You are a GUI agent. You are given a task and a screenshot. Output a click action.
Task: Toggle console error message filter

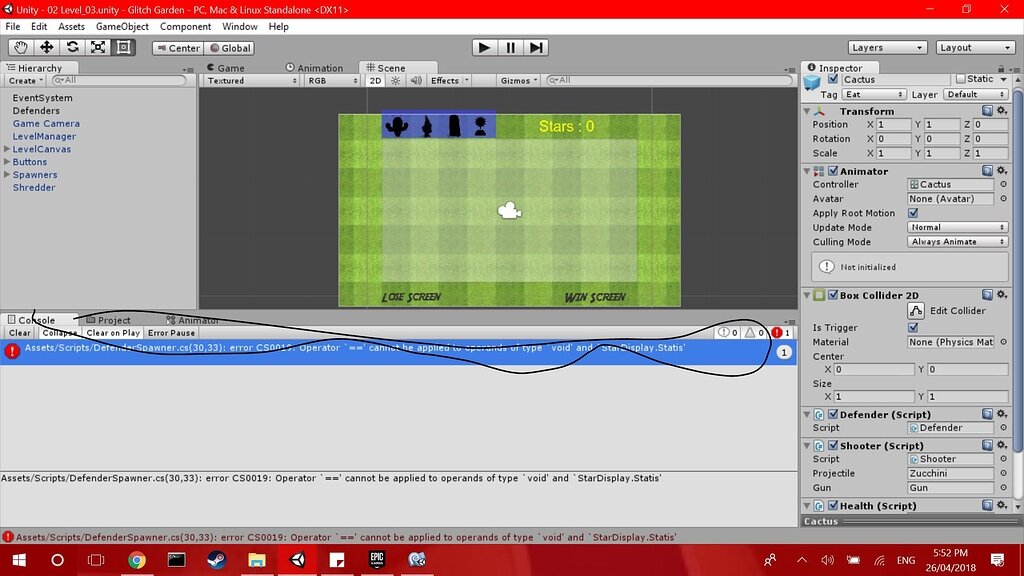tap(781, 332)
